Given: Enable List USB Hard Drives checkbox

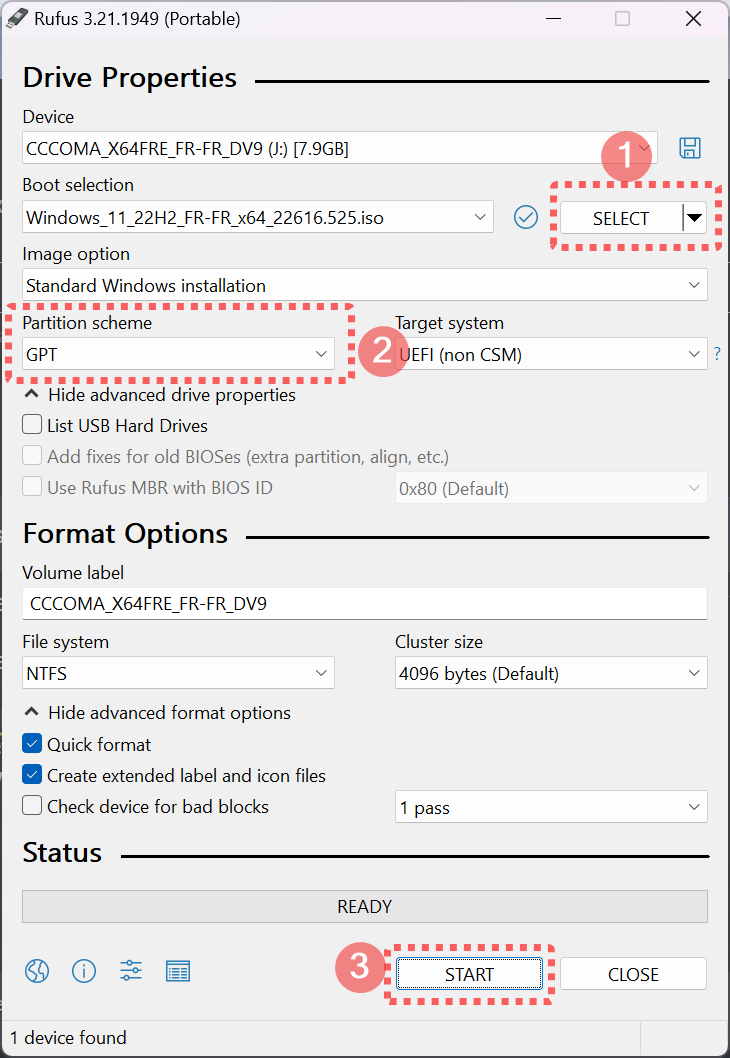Looking at the screenshot, I should click(x=32, y=425).
